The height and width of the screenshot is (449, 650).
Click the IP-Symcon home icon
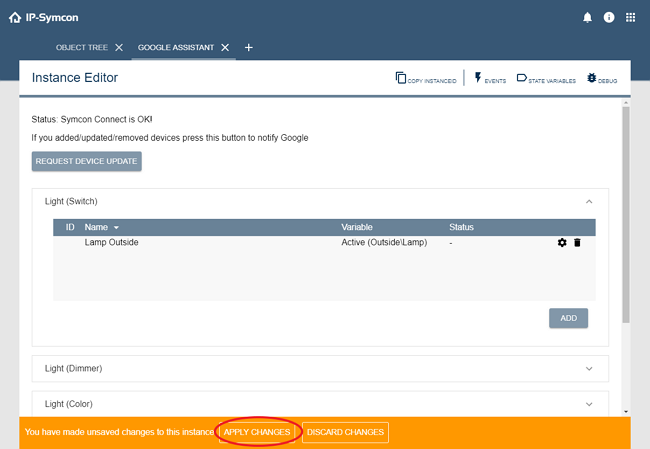(x=14, y=17)
